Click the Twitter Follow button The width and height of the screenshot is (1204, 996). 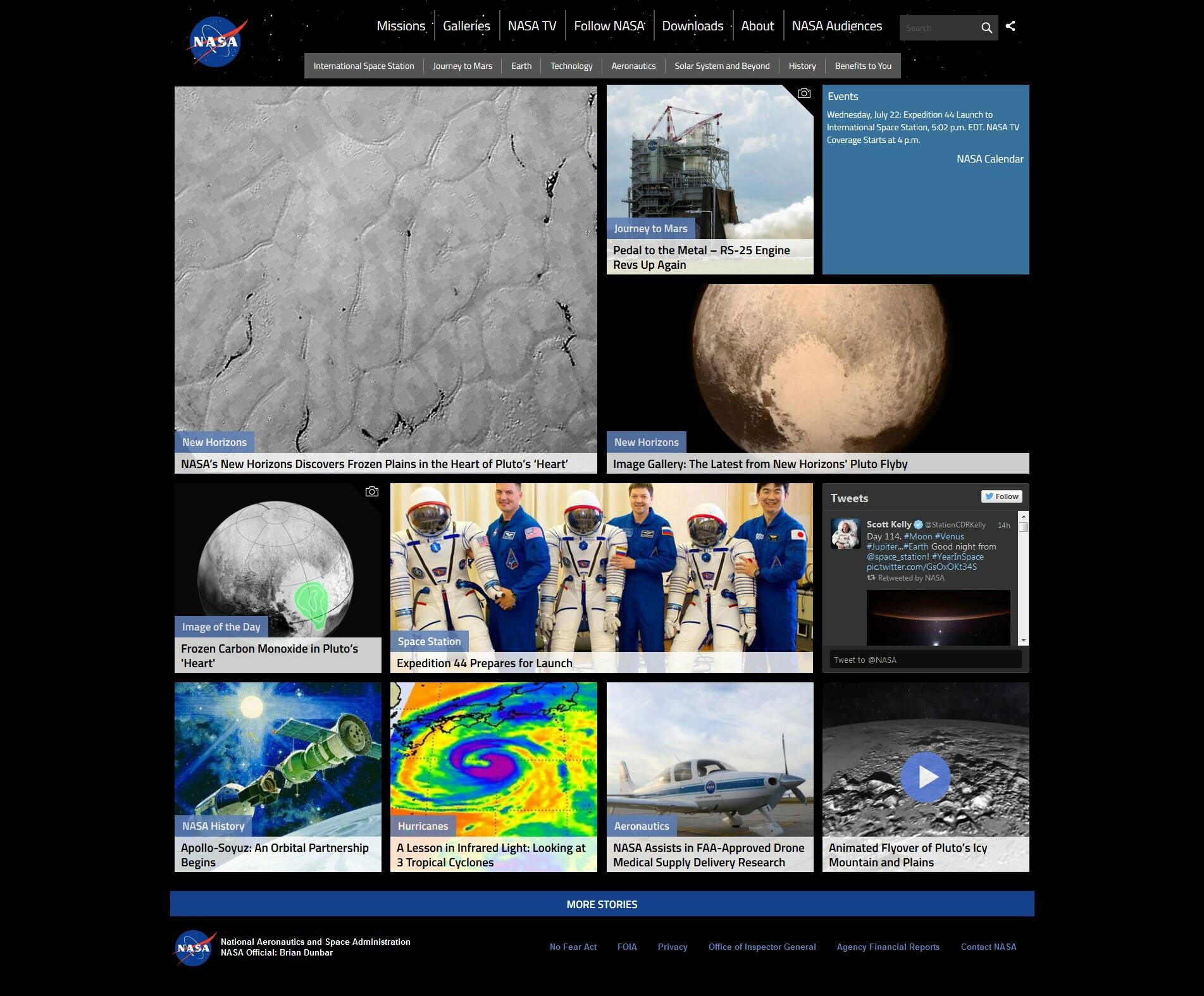pyautogui.click(x=1002, y=496)
